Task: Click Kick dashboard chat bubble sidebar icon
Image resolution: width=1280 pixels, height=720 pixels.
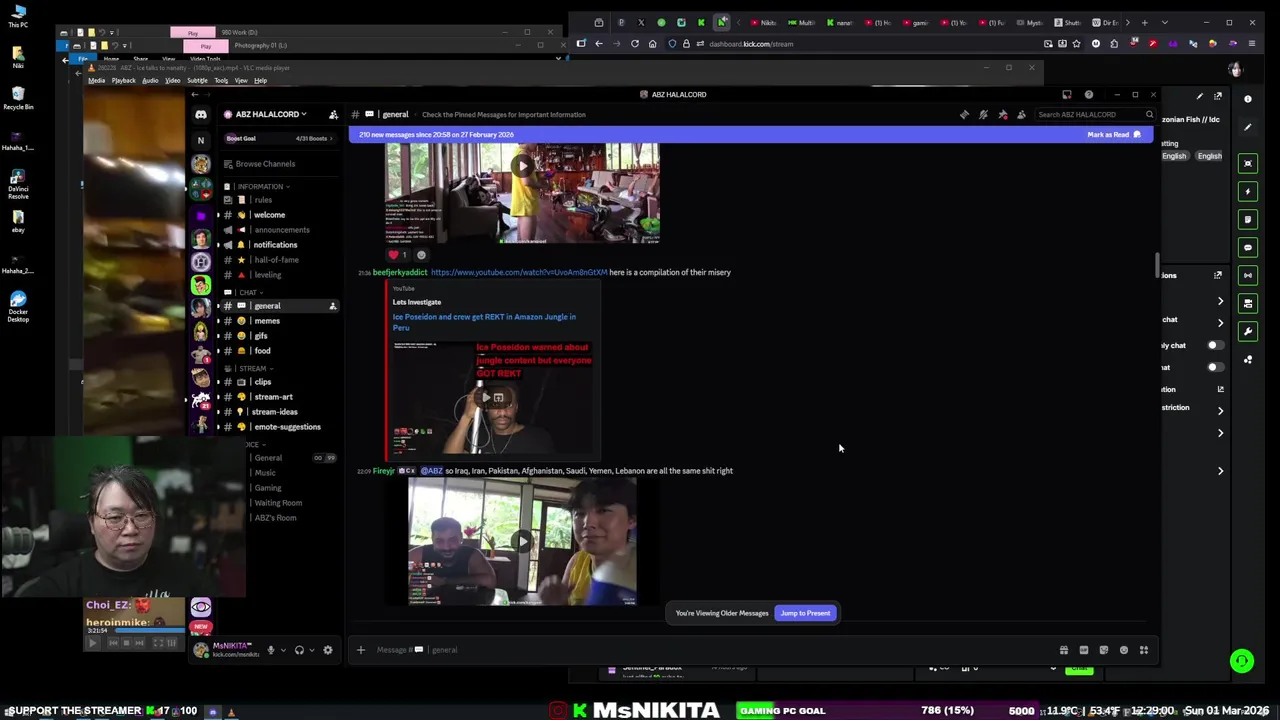Action: [x=1248, y=247]
